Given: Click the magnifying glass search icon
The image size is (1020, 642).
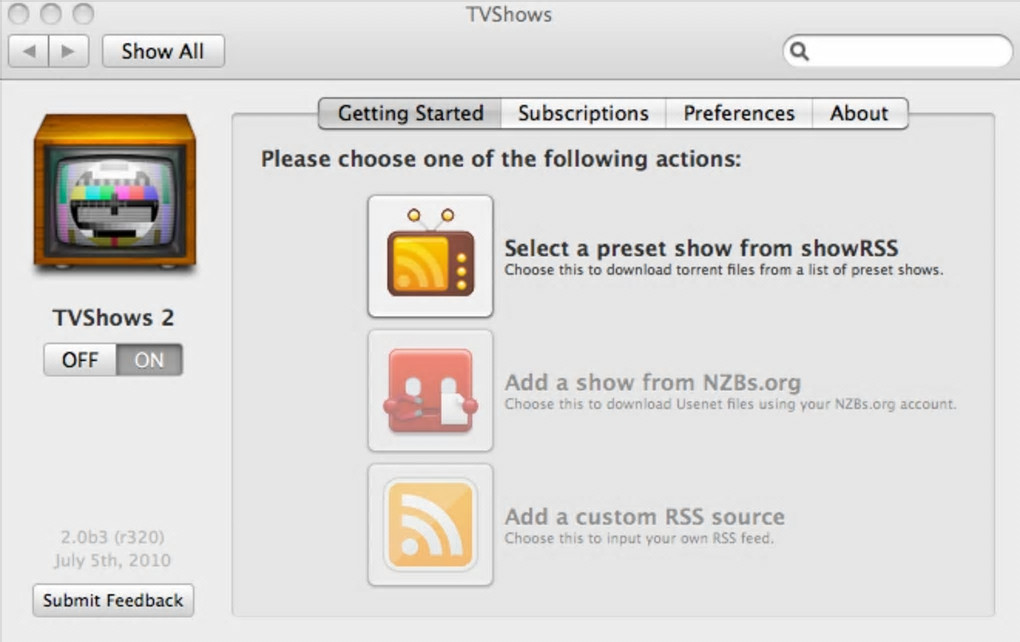Looking at the screenshot, I should pyautogui.click(x=800, y=51).
